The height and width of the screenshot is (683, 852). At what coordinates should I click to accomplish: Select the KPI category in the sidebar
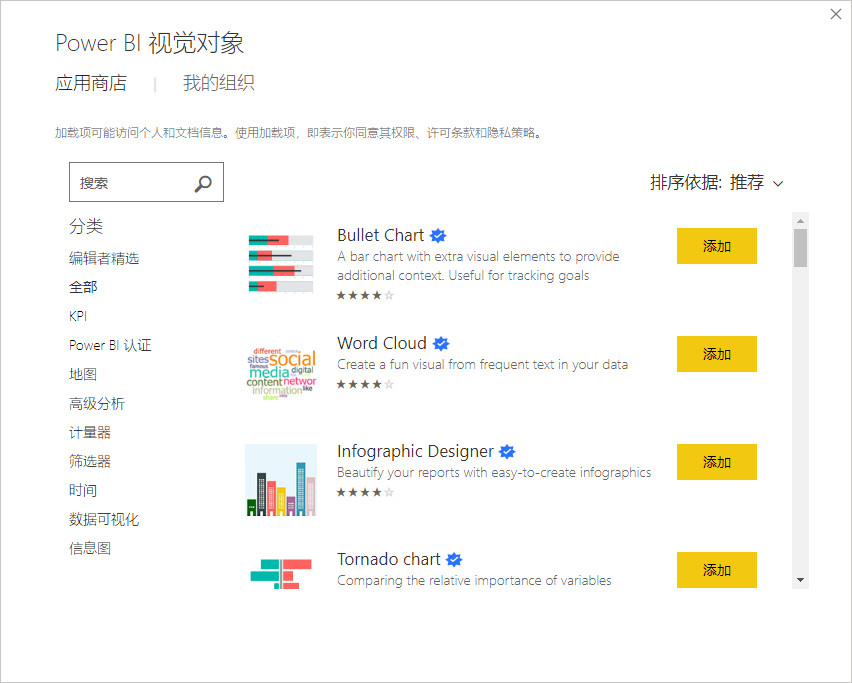click(x=77, y=315)
